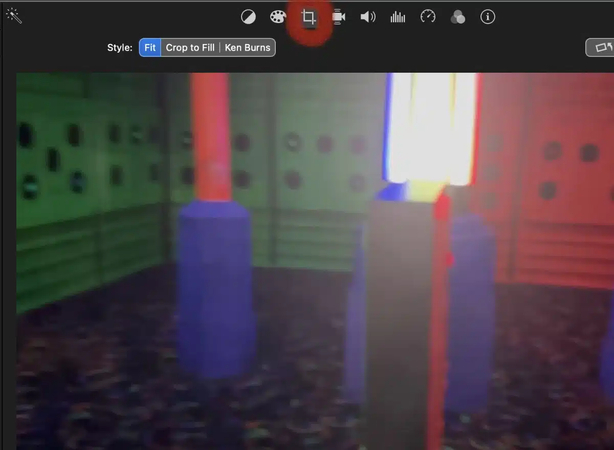Click the video preview frame
This screenshot has width=614, height=450.
pyautogui.click(x=315, y=261)
